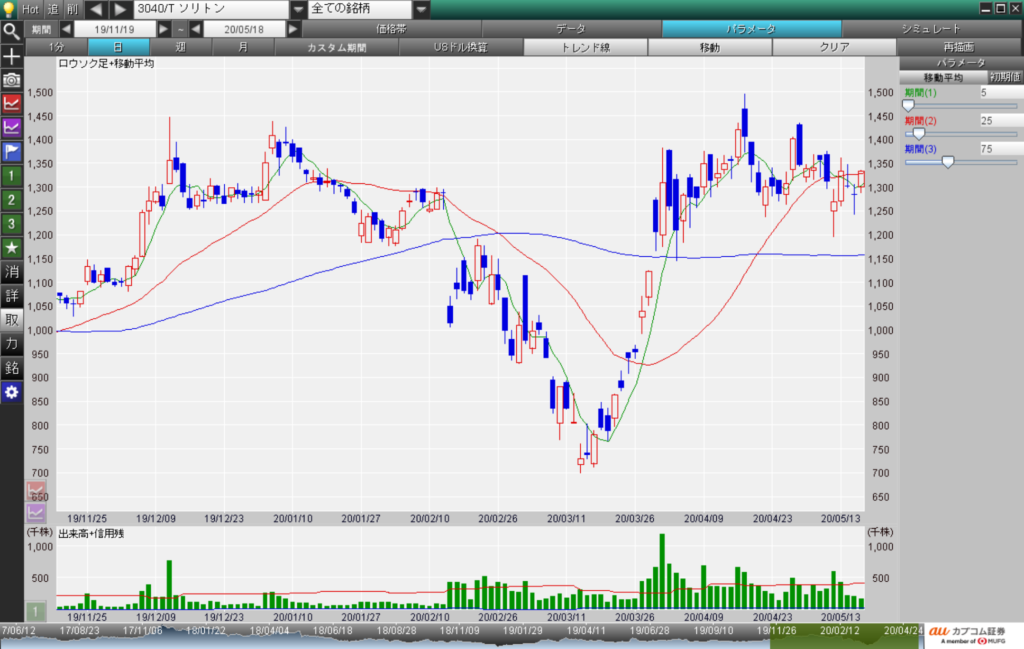The image size is (1024, 649).
Task: Expand the 全ての銘柄 dropdown list
Action: point(421,9)
